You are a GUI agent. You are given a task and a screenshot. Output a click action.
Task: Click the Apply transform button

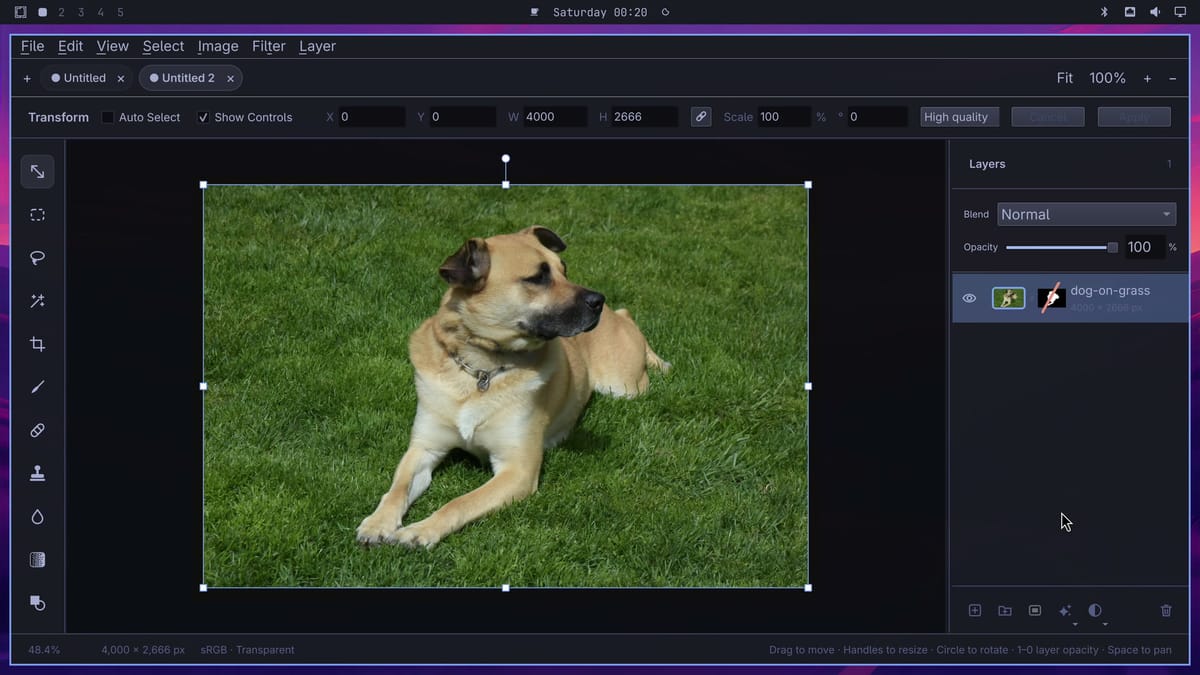coord(1134,117)
